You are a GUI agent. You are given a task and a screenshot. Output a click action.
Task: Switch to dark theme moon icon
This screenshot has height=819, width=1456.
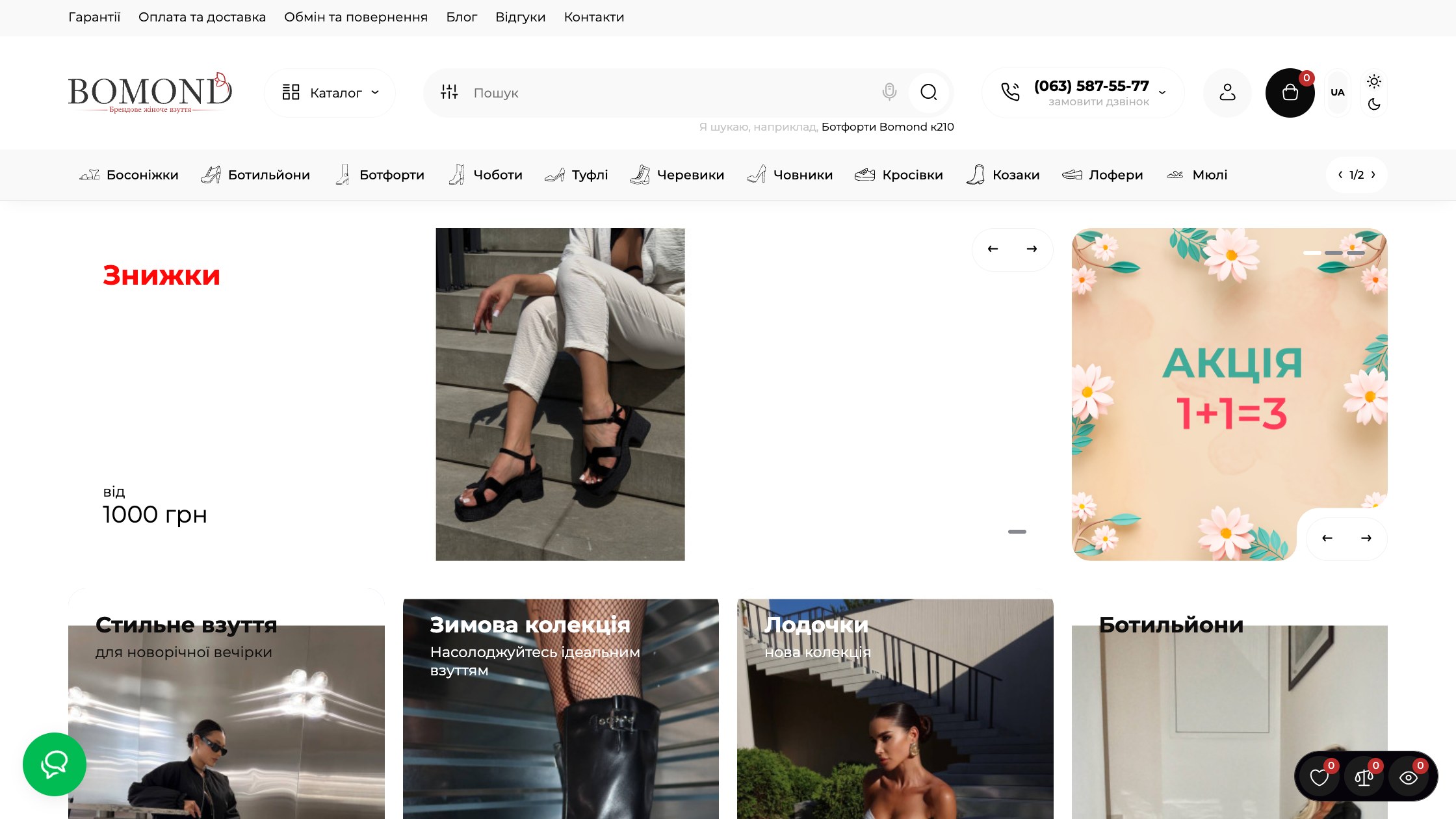[1373, 105]
